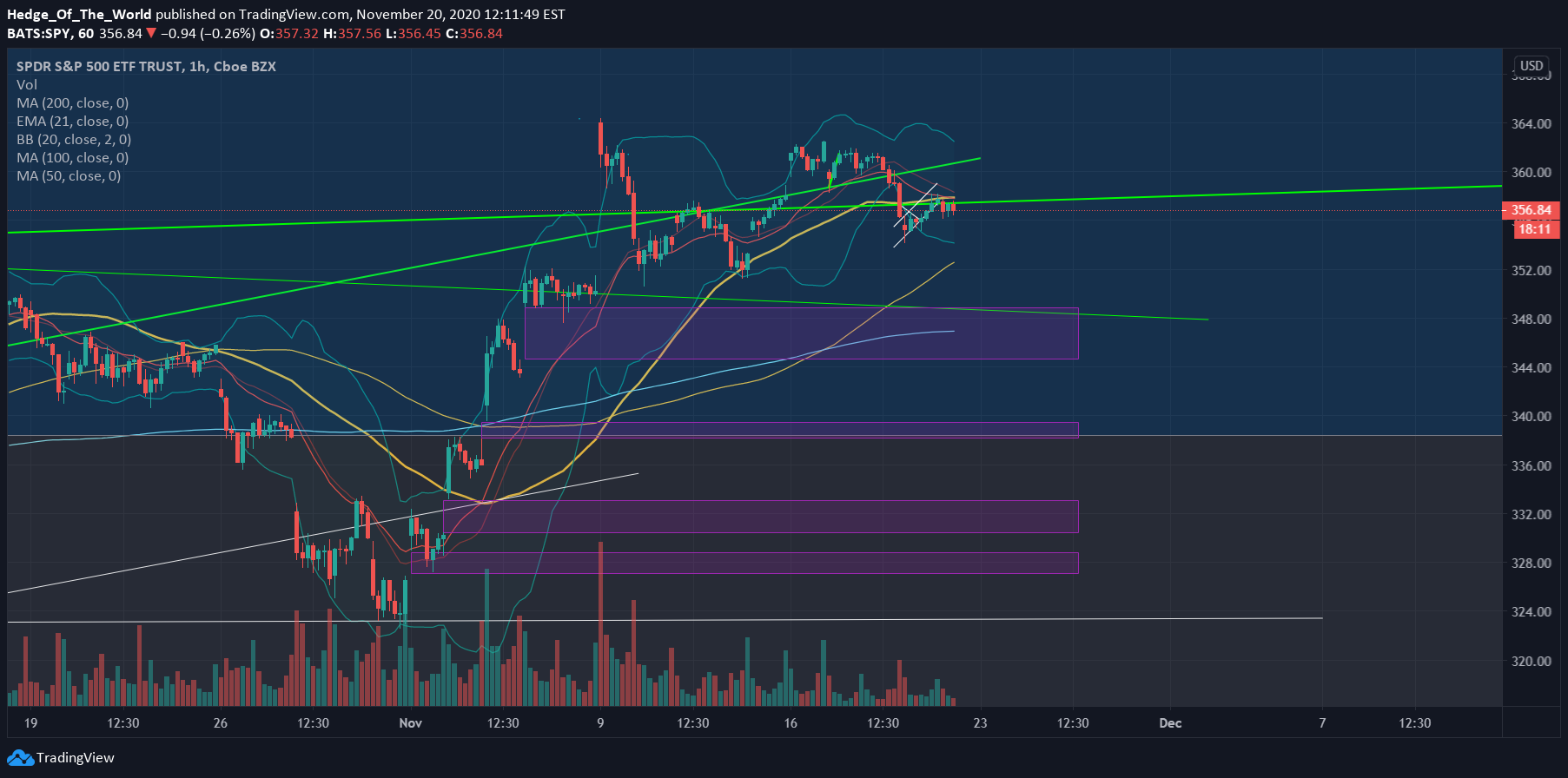Screen dimensions: 1568x778
Task: Click the 328.00 price axis label
Action: click(1532, 563)
